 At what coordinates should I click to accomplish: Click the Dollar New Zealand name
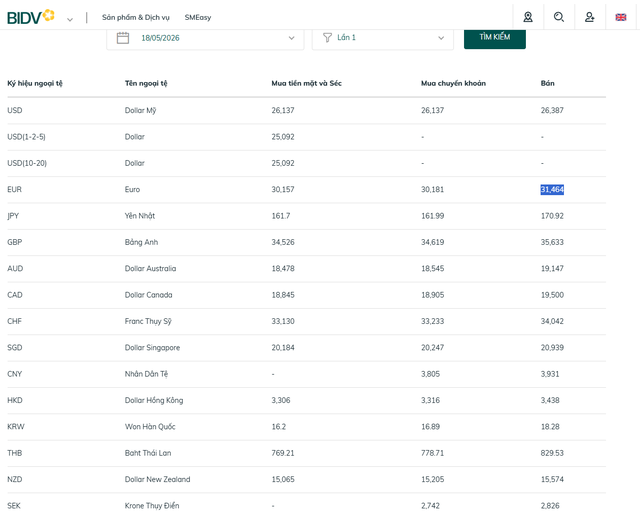pyautogui.click(x=158, y=479)
